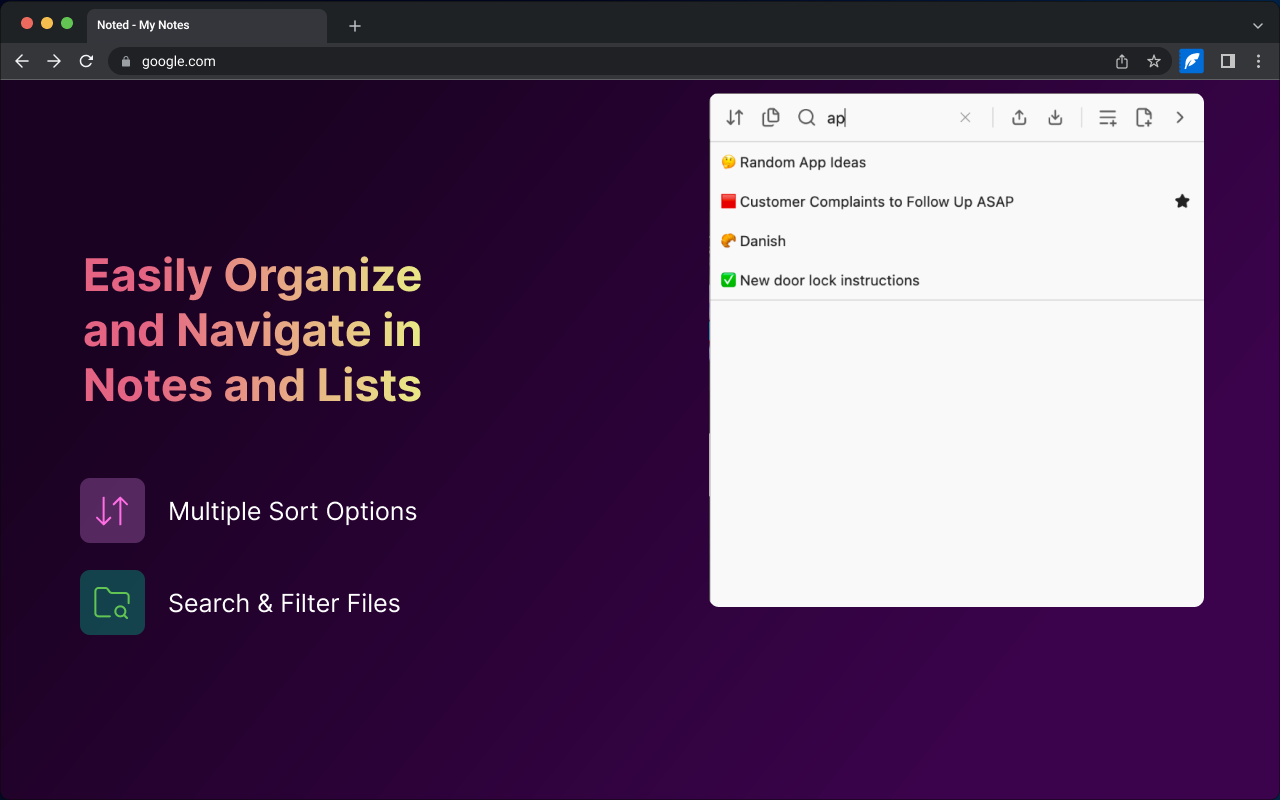Click the lock icon in address bar
1280x800 pixels.
click(x=125, y=61)
